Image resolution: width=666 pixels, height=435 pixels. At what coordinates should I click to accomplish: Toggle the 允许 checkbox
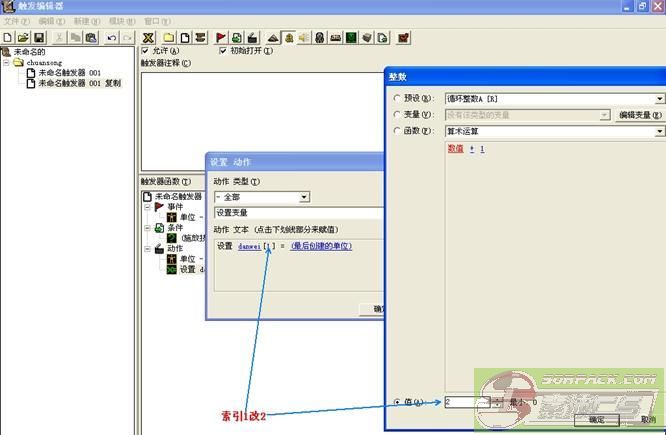tap(146, 50)
